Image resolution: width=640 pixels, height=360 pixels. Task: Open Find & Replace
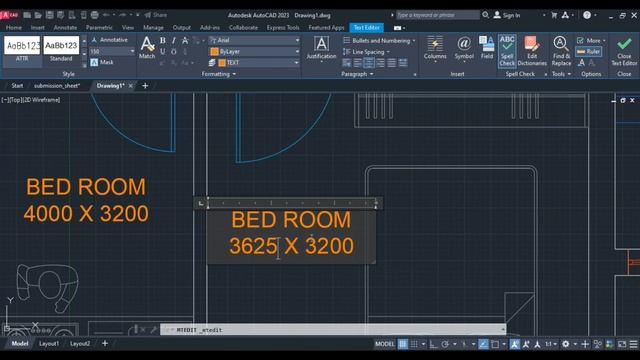click(561, 51)
